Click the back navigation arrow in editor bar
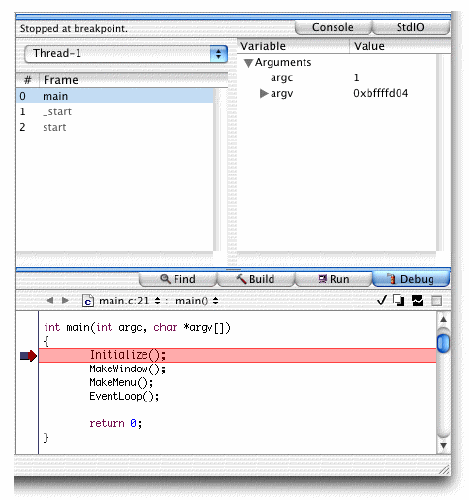469x500 pixels. pos(50,300)
